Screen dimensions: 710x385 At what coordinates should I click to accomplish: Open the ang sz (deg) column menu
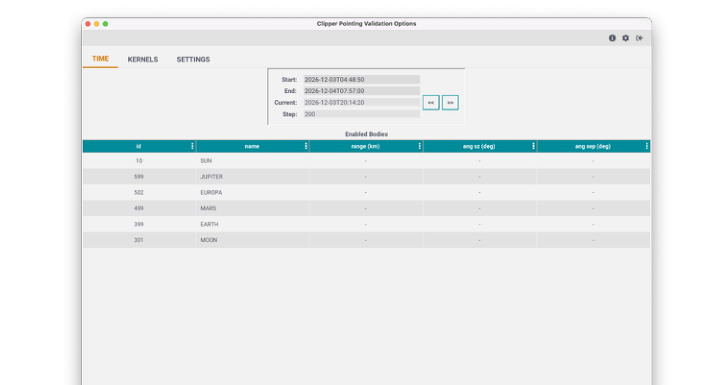click(x=533, y=146)
